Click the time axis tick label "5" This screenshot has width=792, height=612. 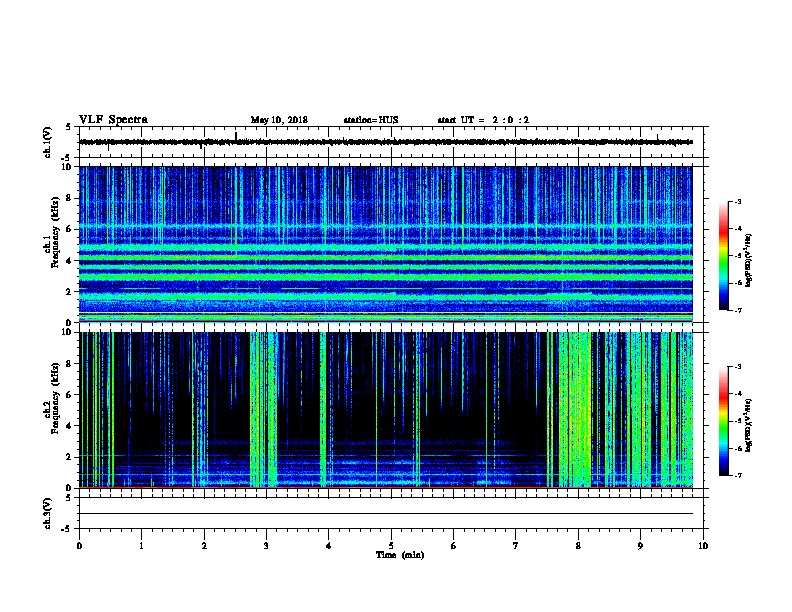click(x=391, y=546)
